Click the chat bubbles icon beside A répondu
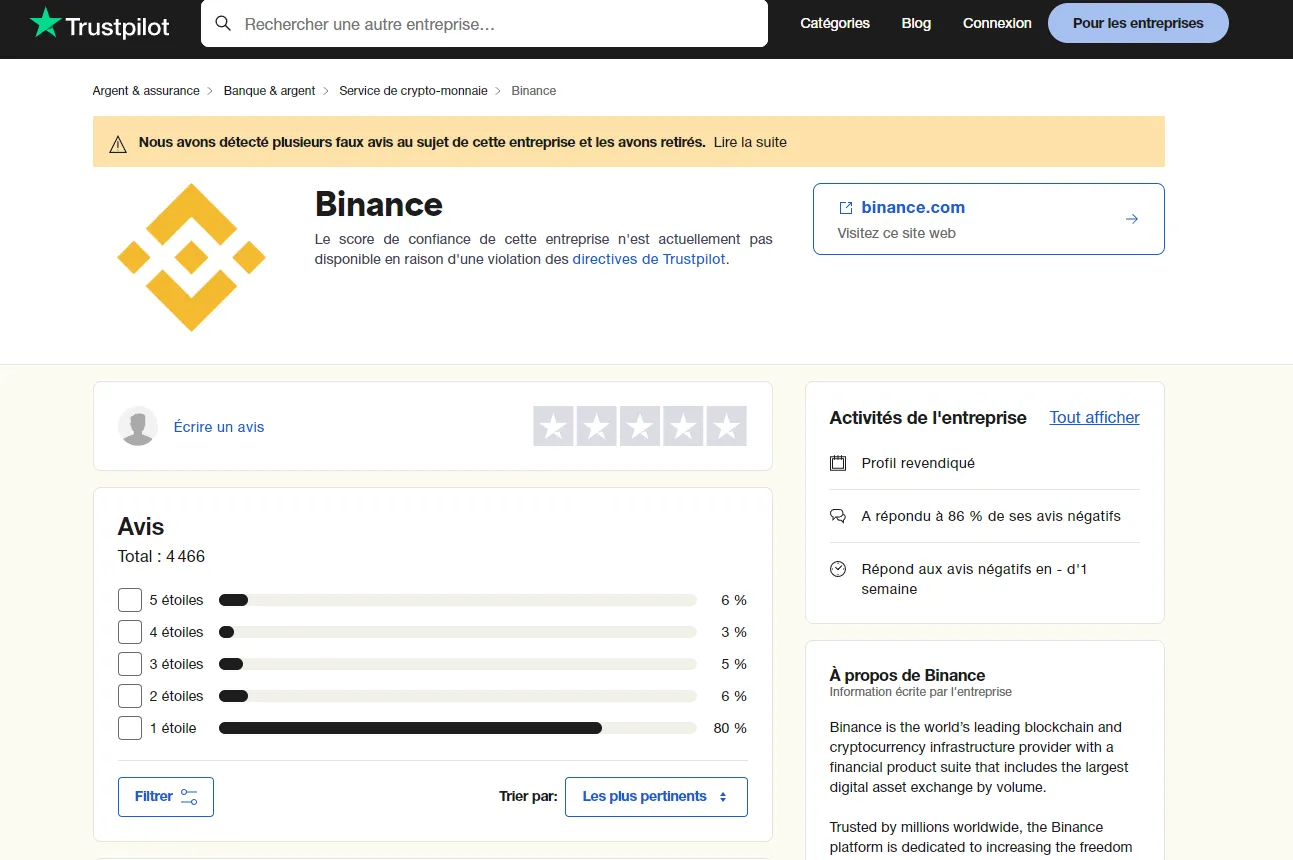Viewport: 1293px width, 860px height. pos(838,516)
